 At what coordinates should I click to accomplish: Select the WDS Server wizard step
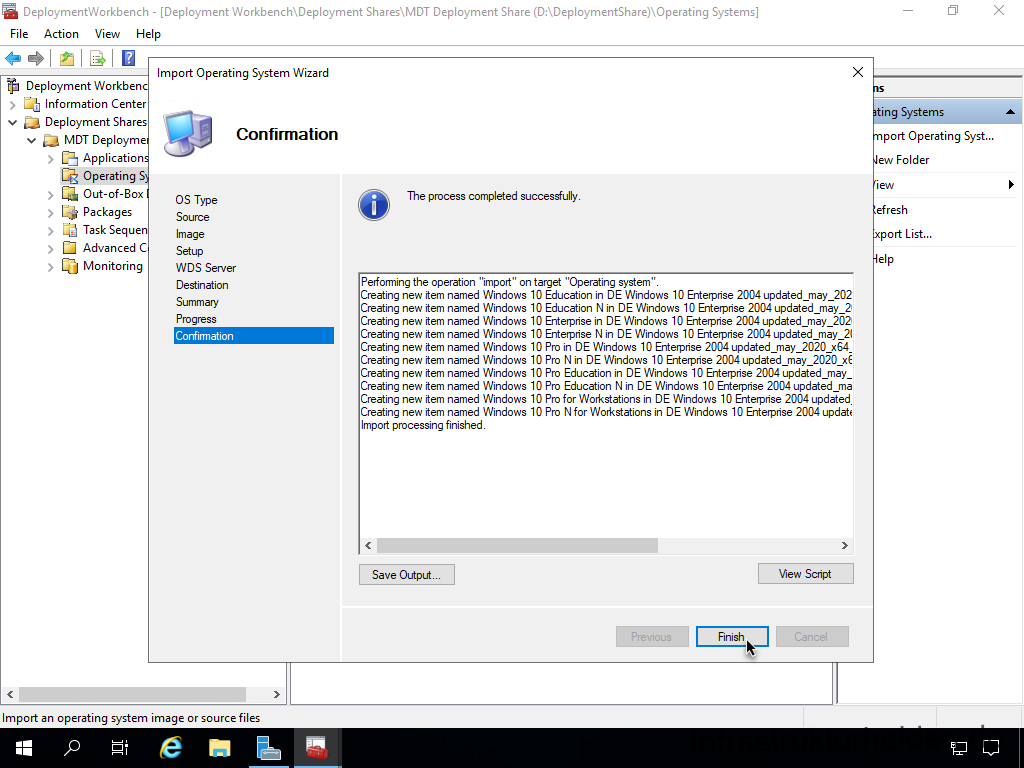[206, 268]
